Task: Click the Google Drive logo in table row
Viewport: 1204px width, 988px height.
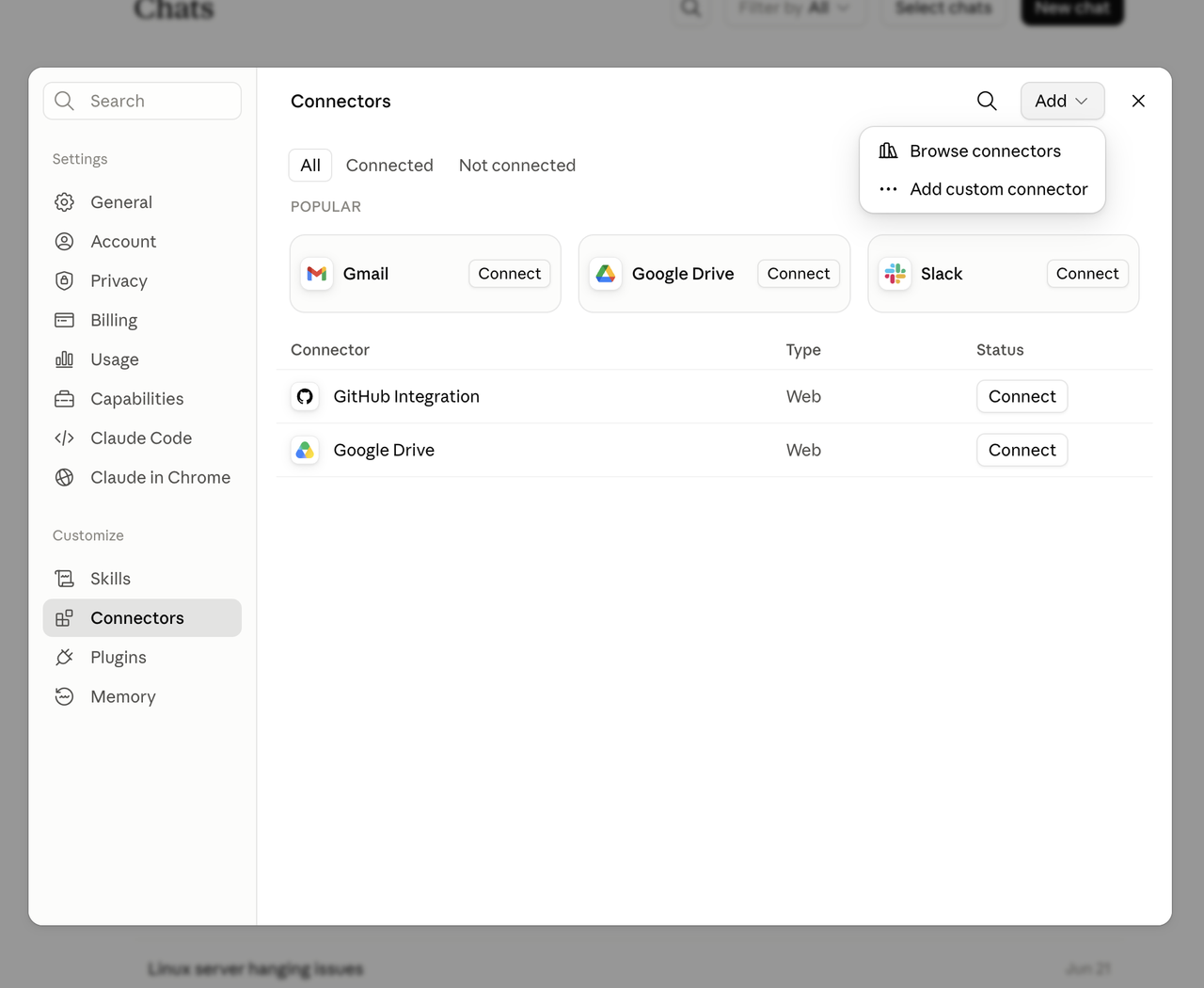Action: point(305,451)
